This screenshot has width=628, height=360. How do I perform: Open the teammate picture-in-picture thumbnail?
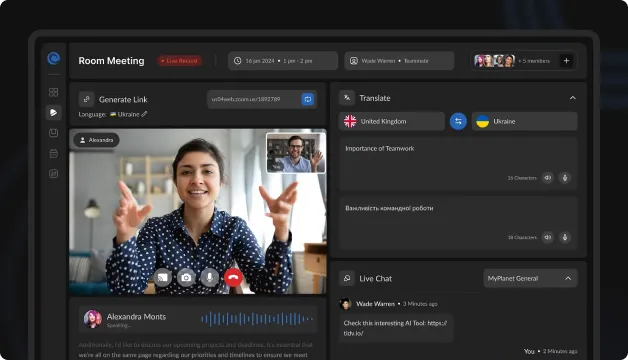pos(296,153)
